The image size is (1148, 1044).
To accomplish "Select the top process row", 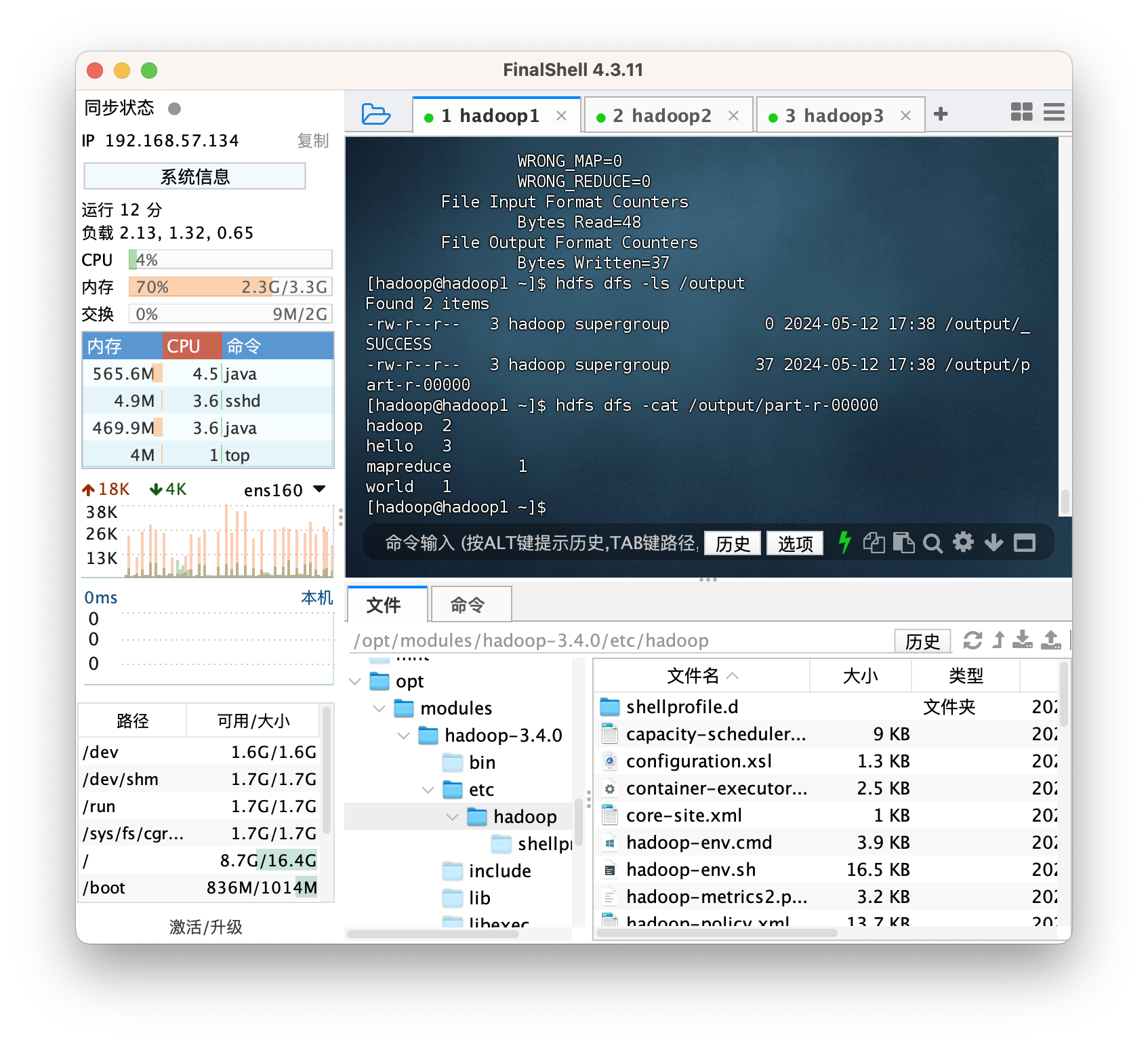I will pyautogui.click(x=208, y=455).
